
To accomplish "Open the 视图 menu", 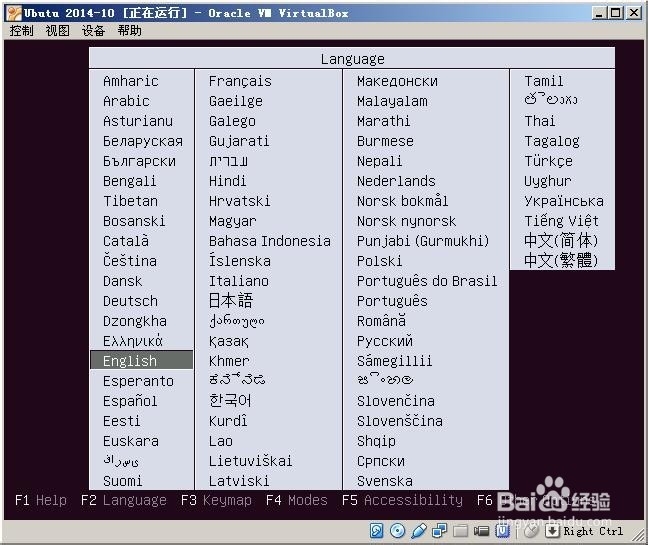I will [x=57, y=31].
